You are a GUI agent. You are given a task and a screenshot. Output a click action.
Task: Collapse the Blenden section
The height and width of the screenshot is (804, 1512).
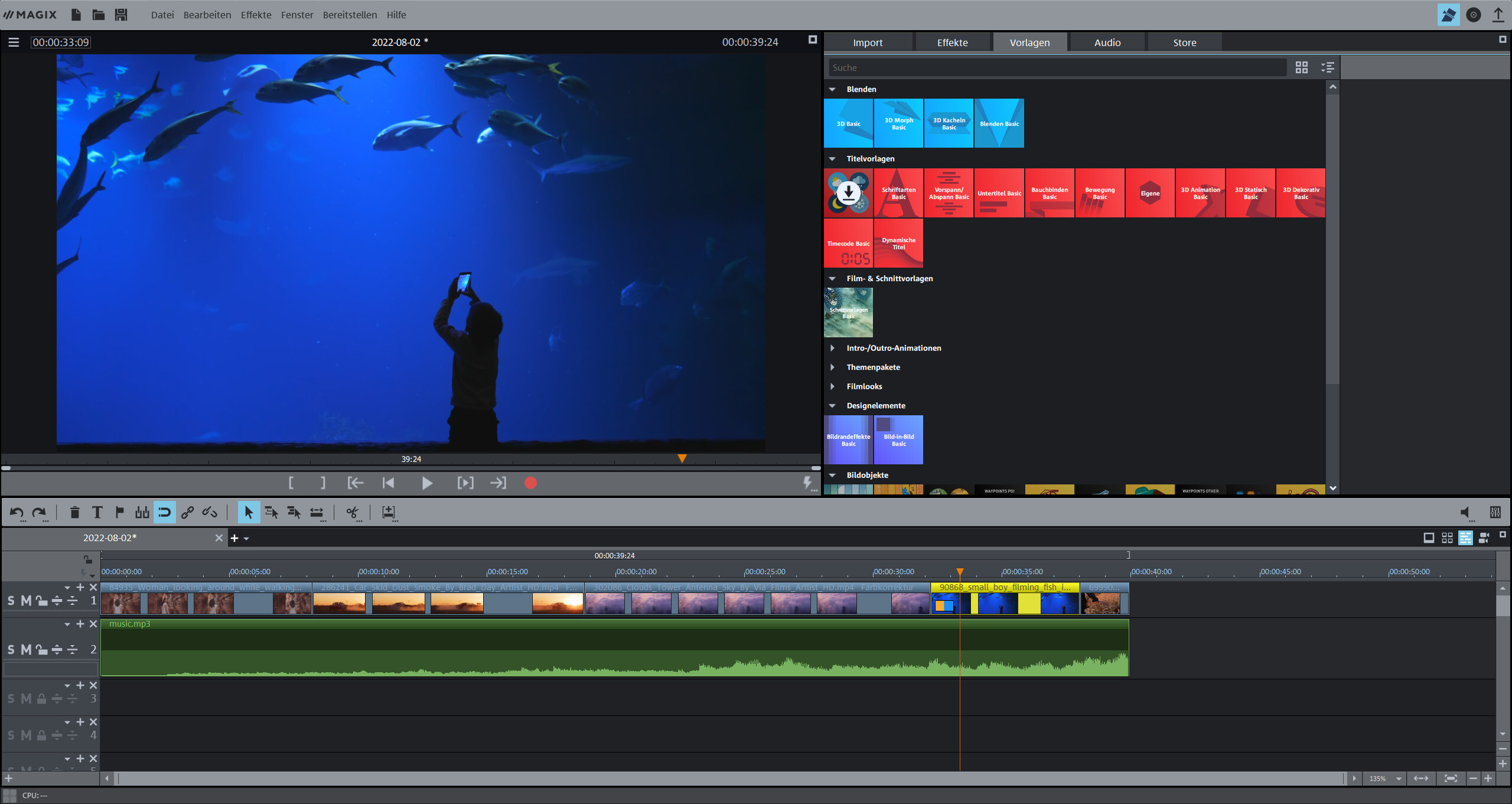click(833, 89)
